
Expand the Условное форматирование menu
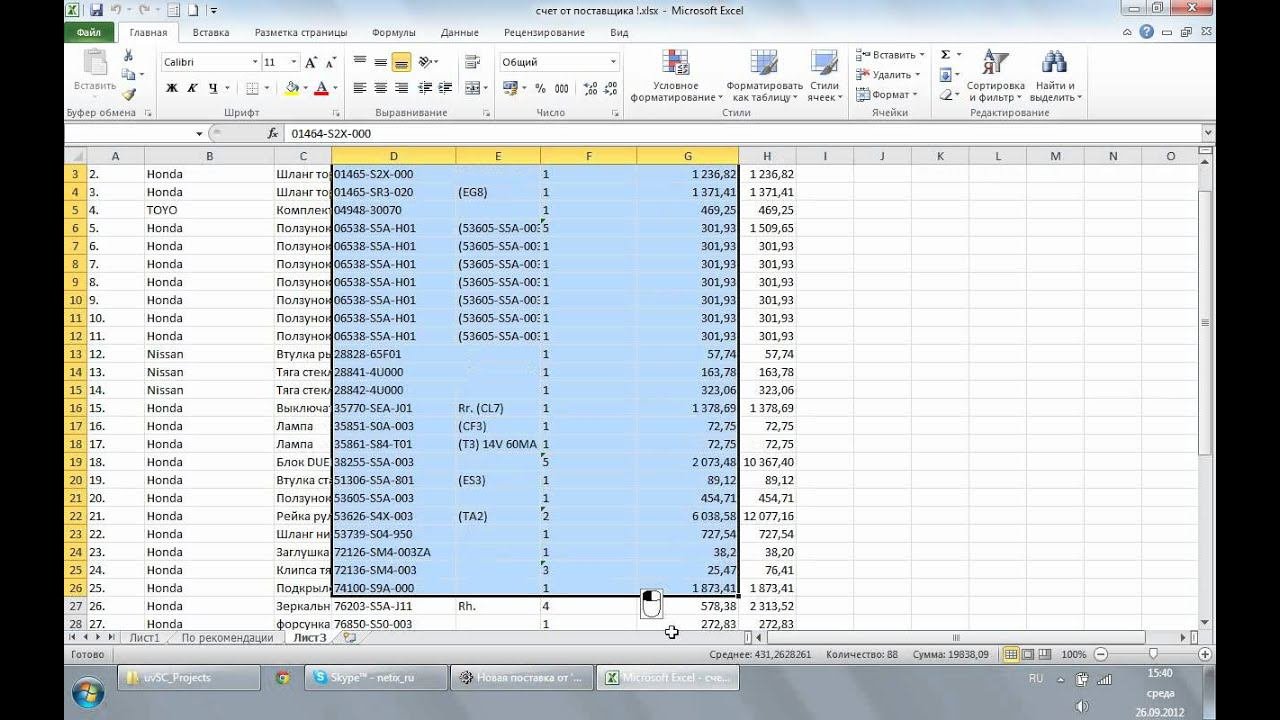(676, 75)
